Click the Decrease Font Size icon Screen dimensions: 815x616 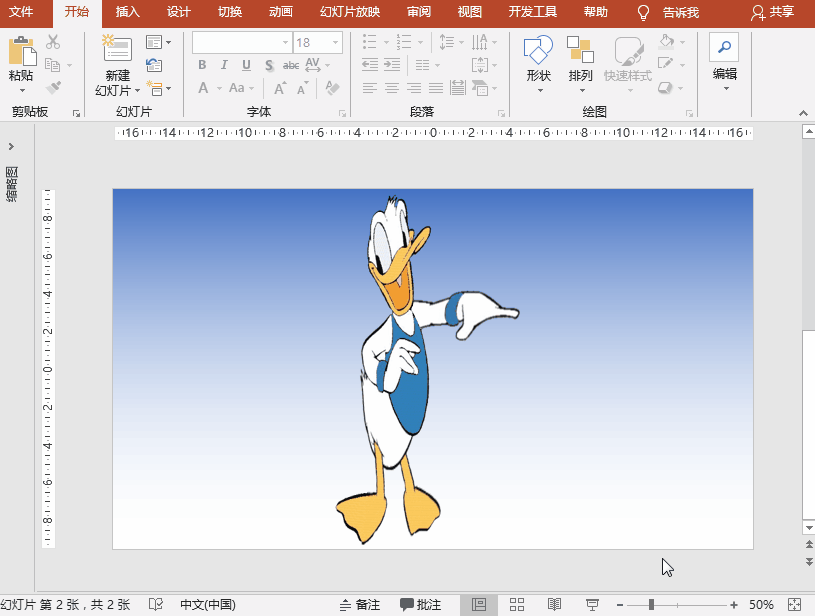pyautogui.click(x=303, y=88)
